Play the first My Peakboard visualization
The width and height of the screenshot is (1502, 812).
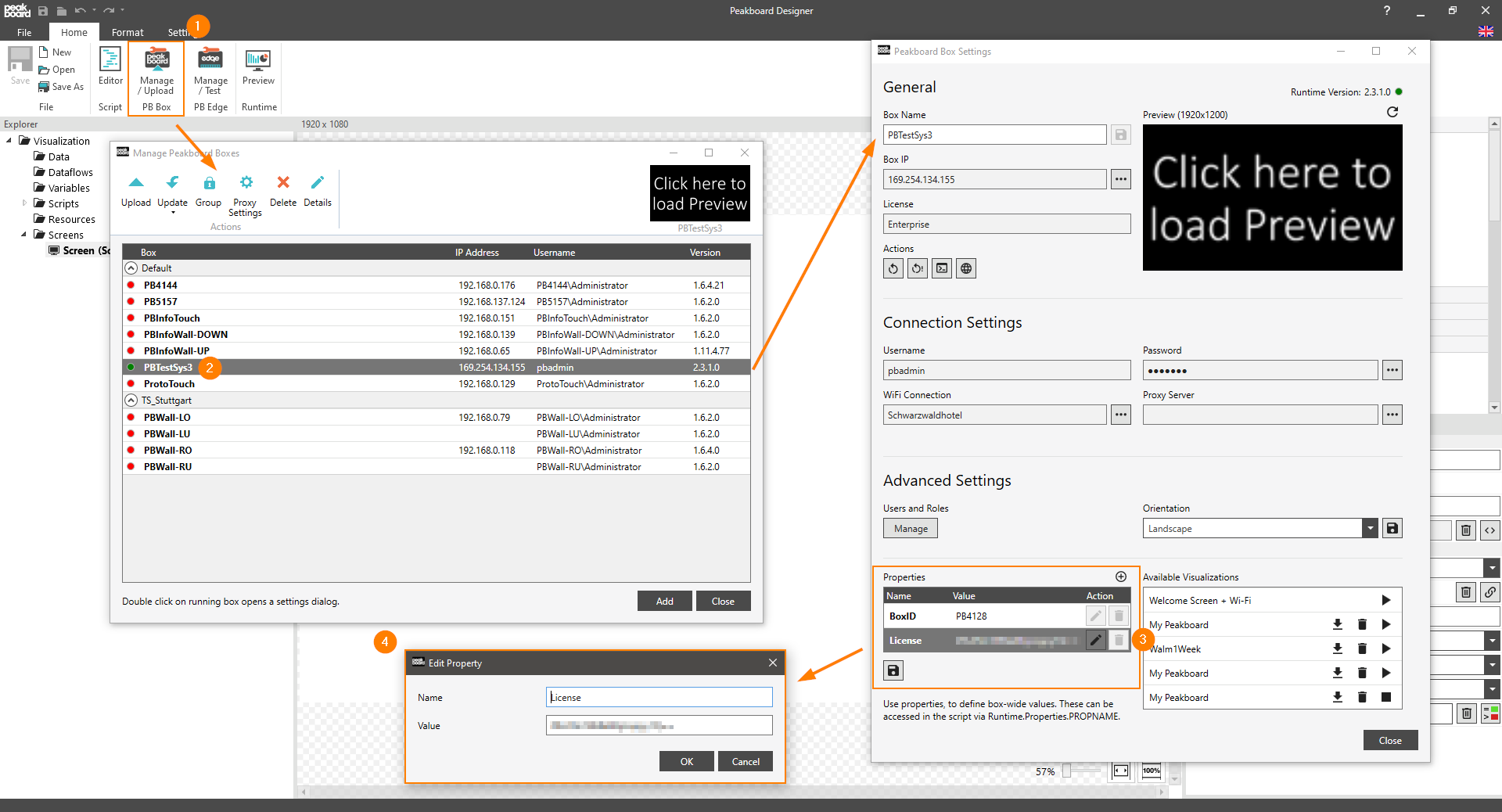pyautogui.click(x=1386, y=624)
